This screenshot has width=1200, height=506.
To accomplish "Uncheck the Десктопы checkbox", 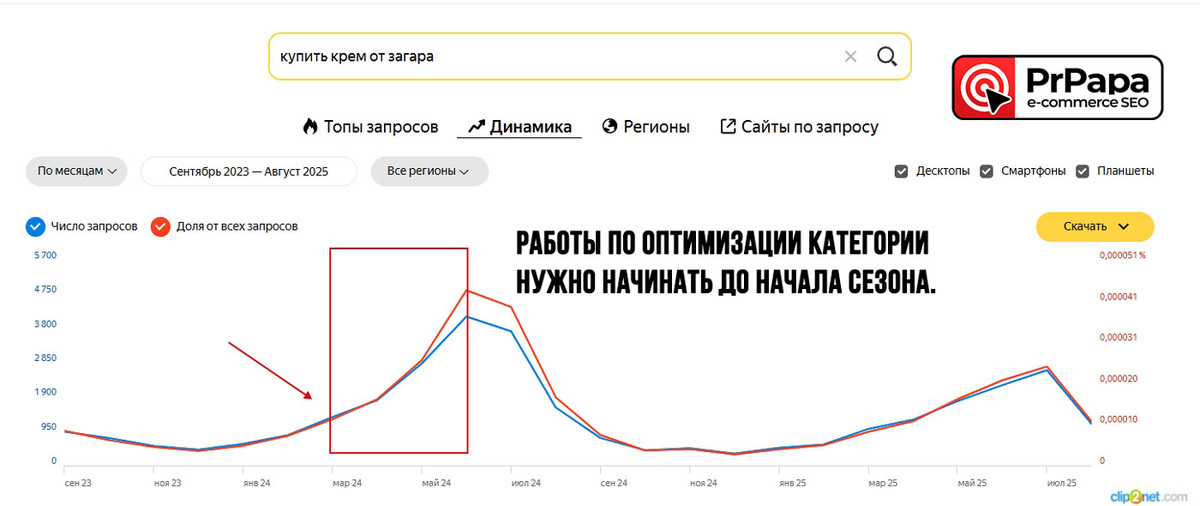I will 901,171.
